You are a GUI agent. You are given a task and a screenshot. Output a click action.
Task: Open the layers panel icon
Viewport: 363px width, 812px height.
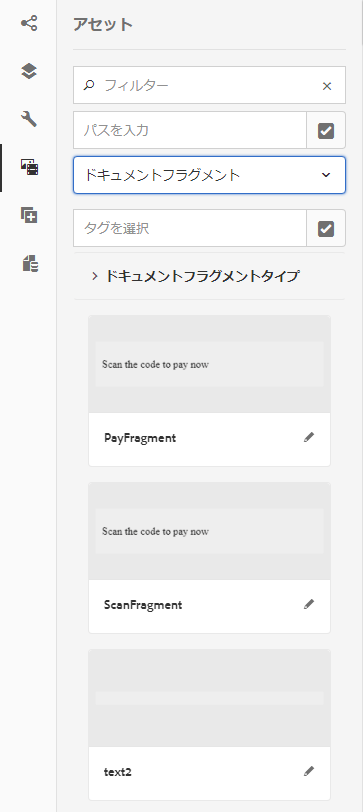pos(29,70)
